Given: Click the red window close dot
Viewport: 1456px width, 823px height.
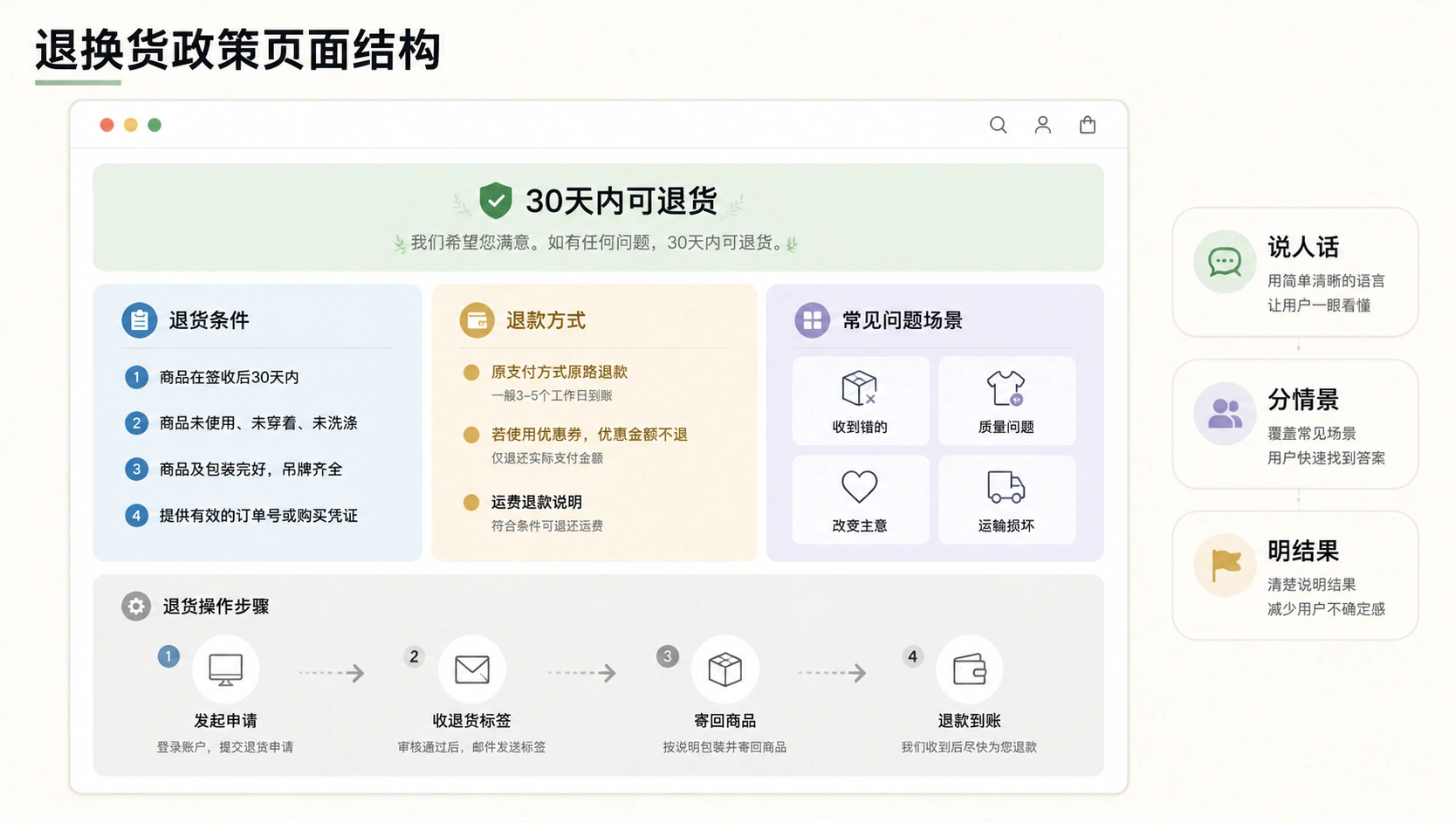Looking at the screenshot, I should click(107, 125).
